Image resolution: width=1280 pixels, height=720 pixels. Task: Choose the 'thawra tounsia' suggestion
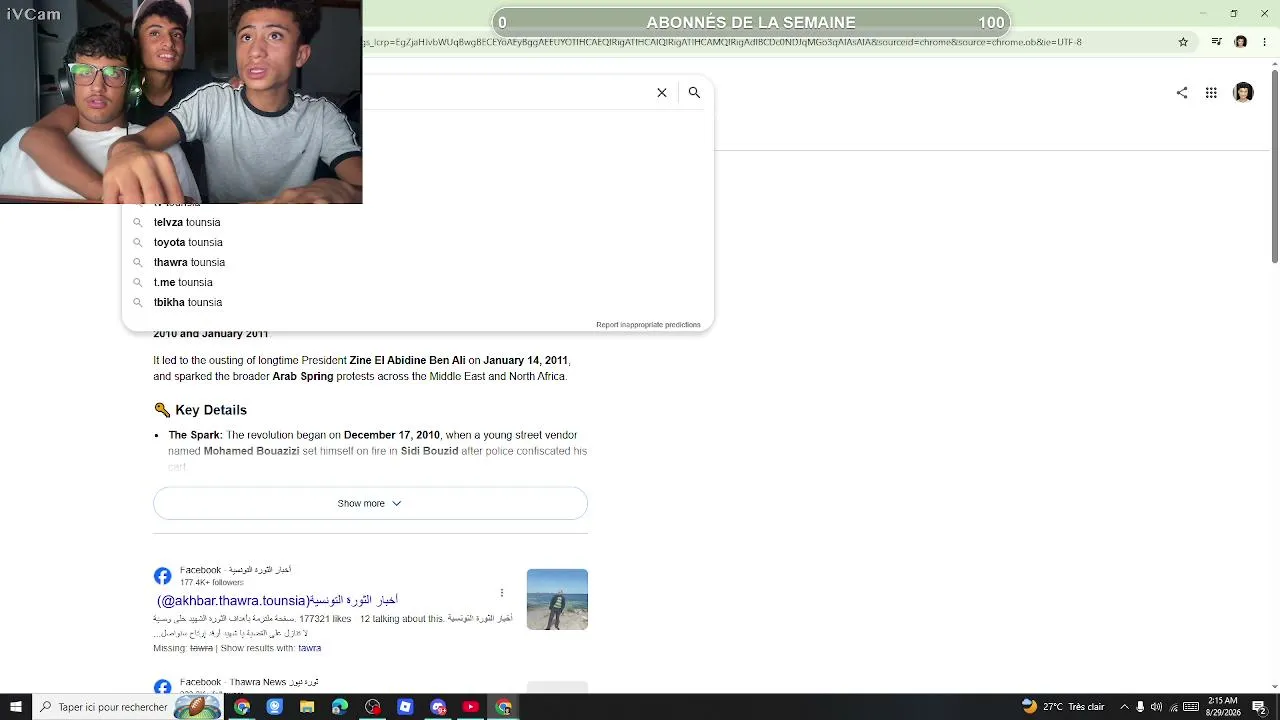point(417,262)
